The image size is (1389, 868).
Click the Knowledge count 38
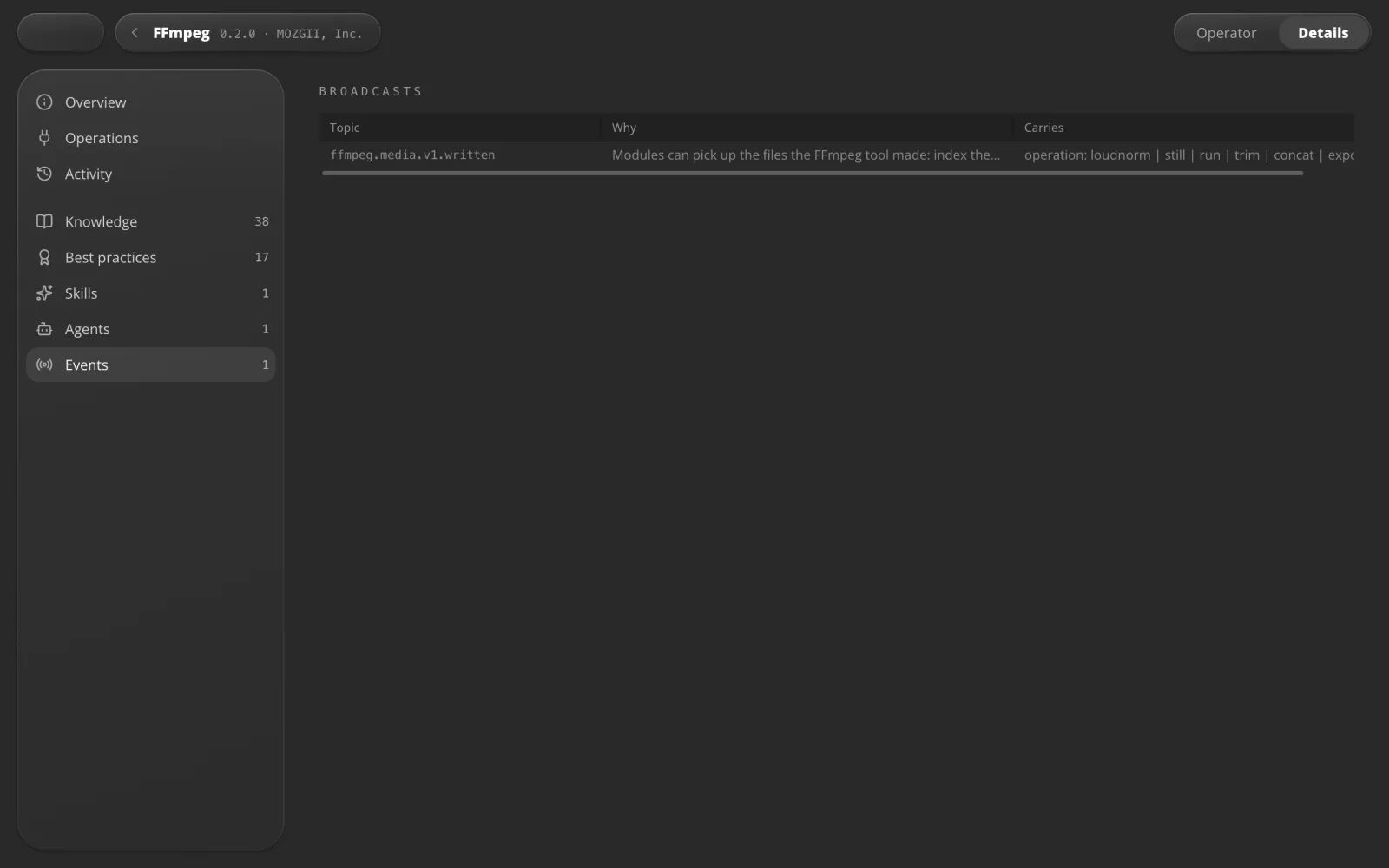pyautogui.click(x=261, y=221)
